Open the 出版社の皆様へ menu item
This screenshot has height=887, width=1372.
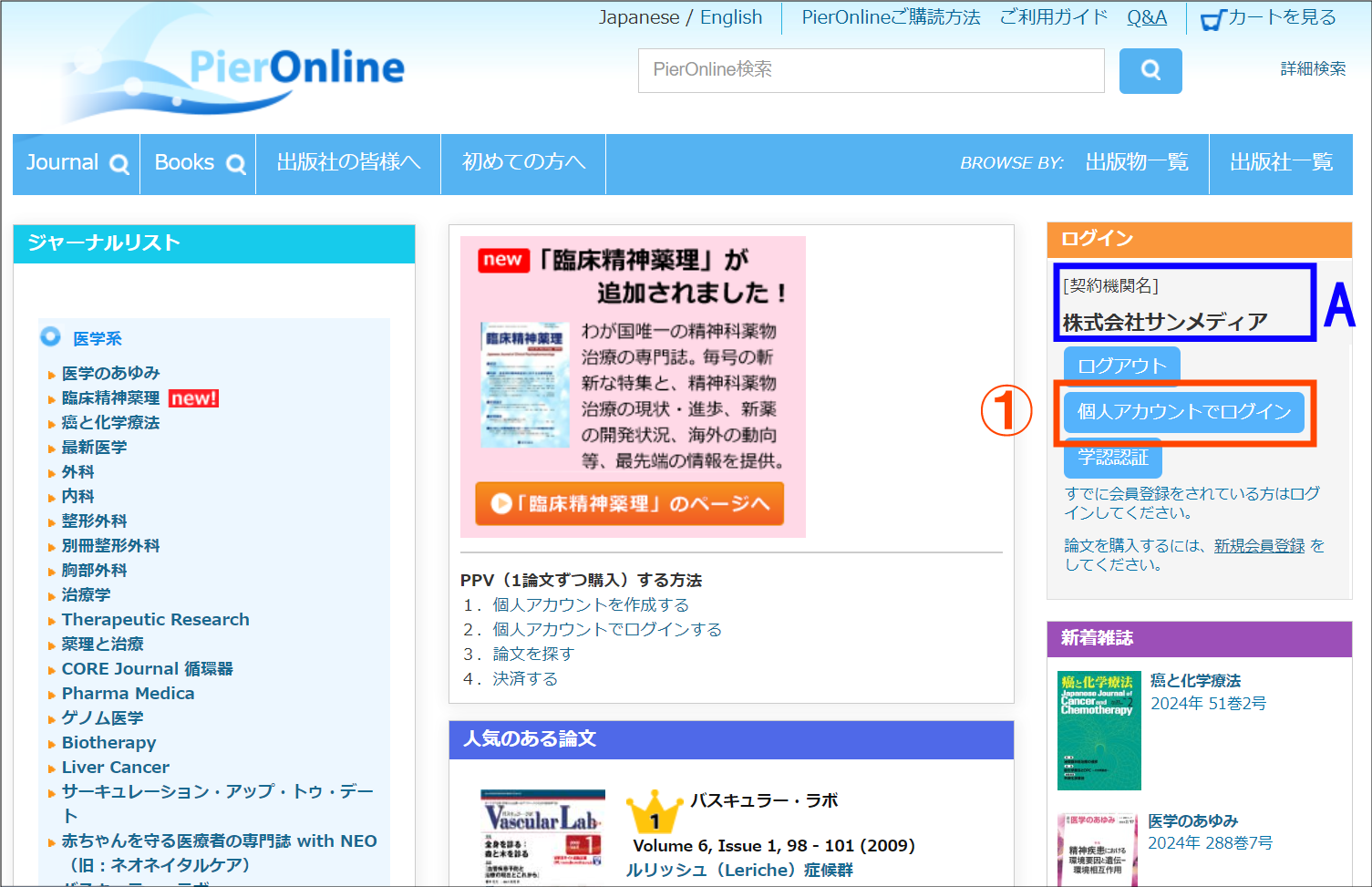click(x=348, y=163)
